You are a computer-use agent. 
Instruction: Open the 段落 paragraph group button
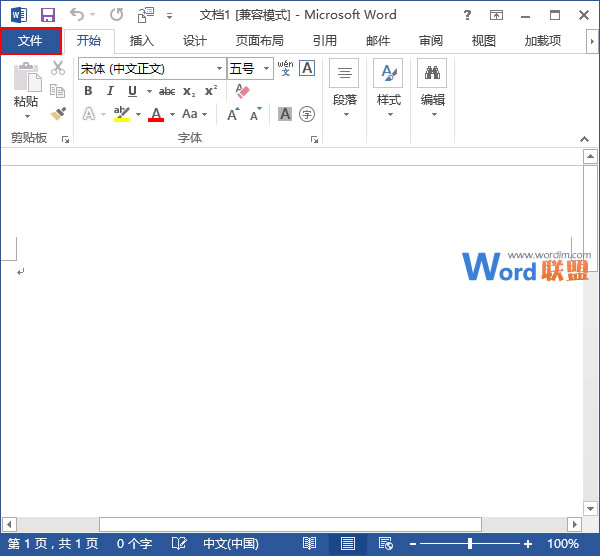point(345,89)
